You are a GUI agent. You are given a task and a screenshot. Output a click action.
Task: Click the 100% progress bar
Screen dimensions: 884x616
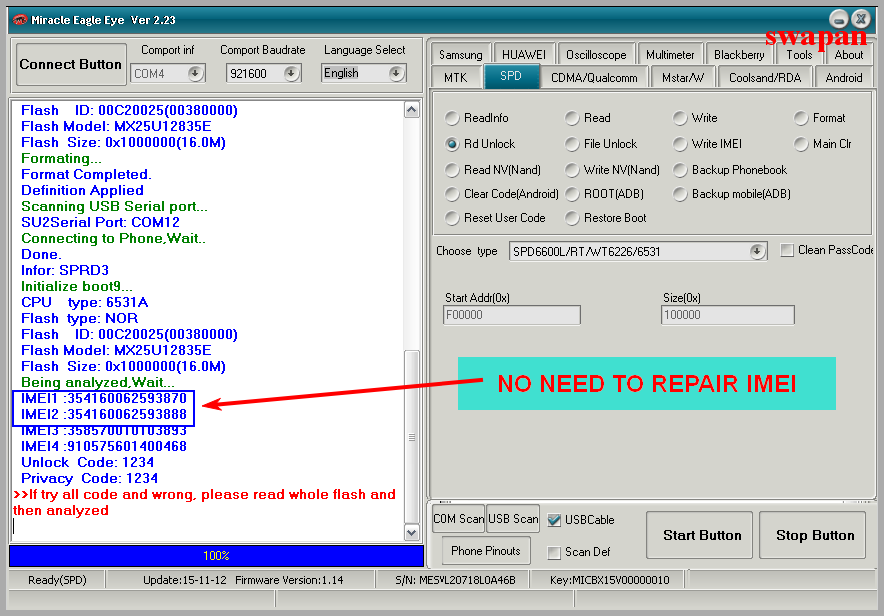[x=216, y=556]
